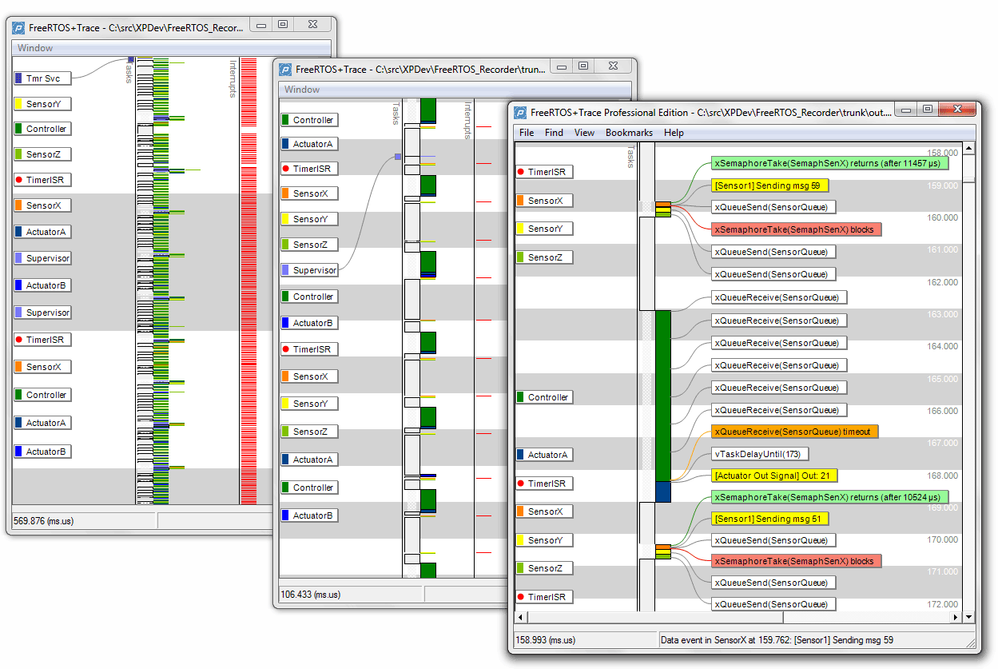This screenshot has width=998, height=669.
Task: Select the topmost SensorX label in front window
Action: (x=544, y=201)
